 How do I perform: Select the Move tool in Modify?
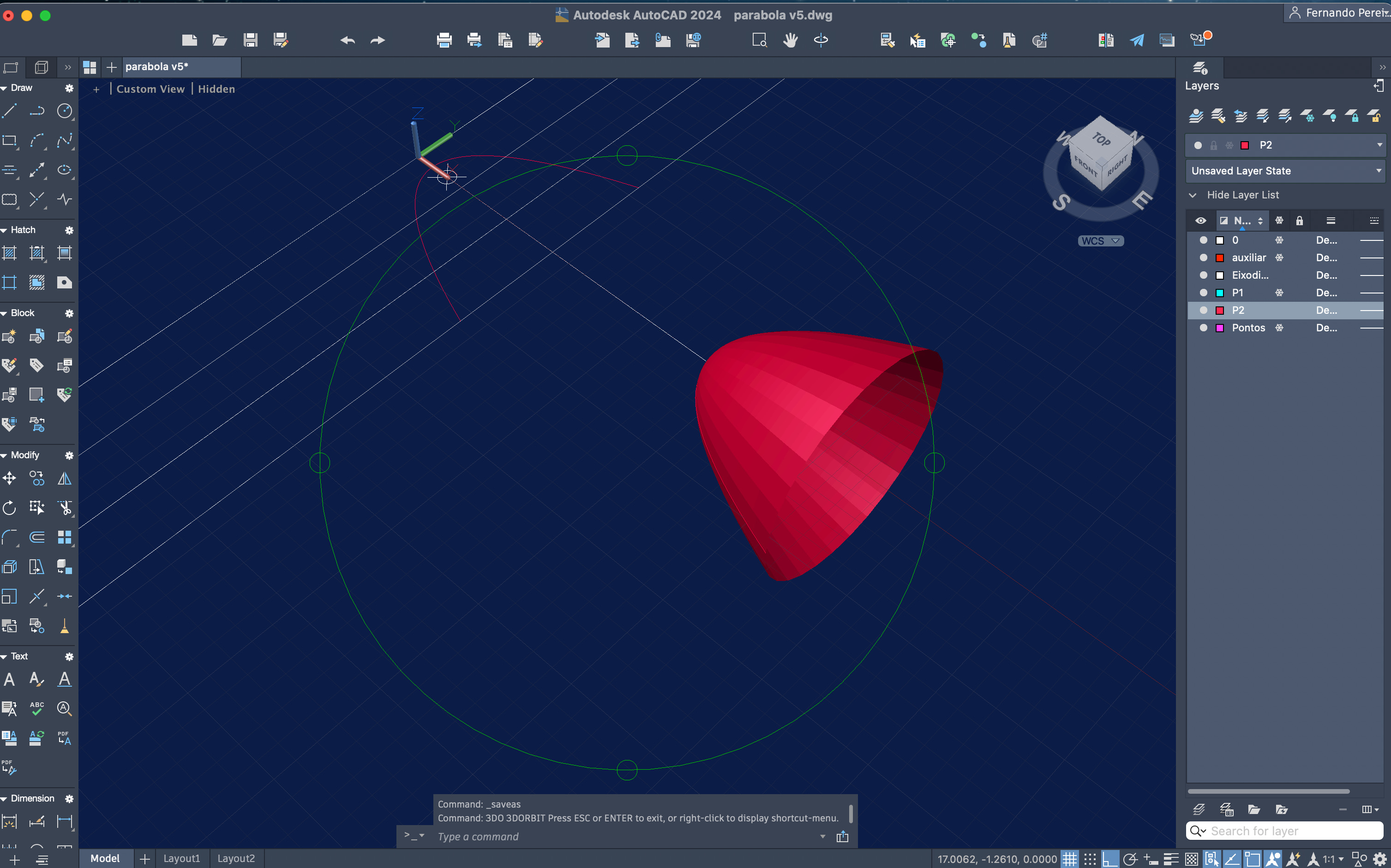10,478
